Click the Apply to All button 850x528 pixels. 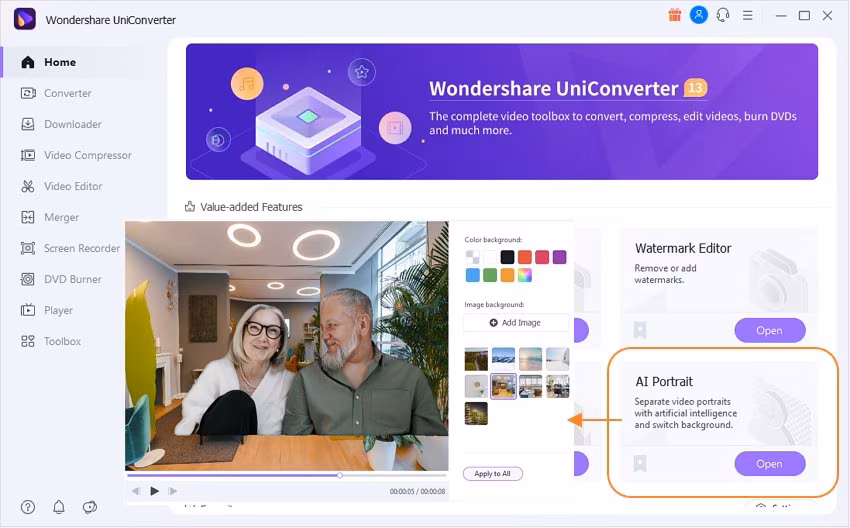pyautogui.click(x=493, y=474)
